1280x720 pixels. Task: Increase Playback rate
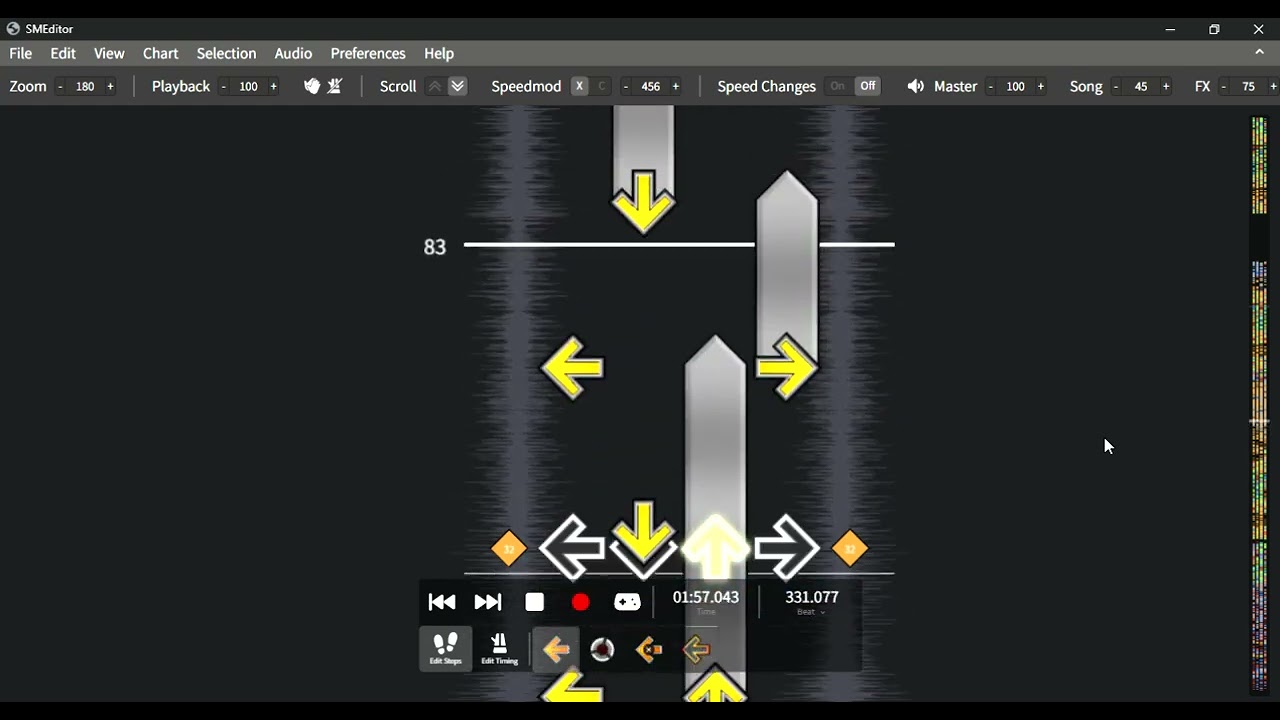(x=273, y=86)
